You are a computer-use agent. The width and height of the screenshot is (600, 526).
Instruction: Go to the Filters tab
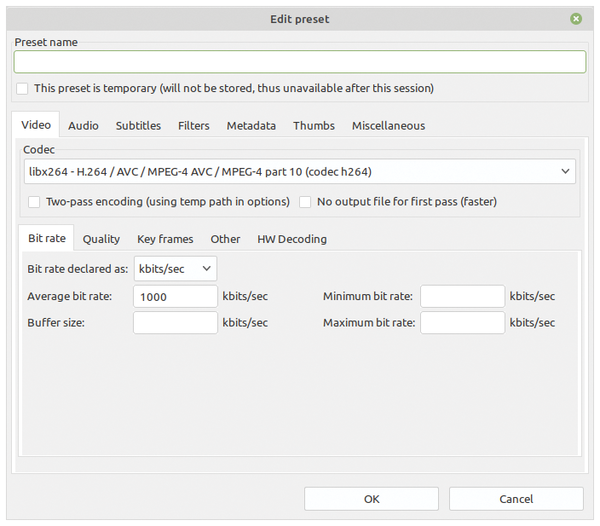click(194, 125)
